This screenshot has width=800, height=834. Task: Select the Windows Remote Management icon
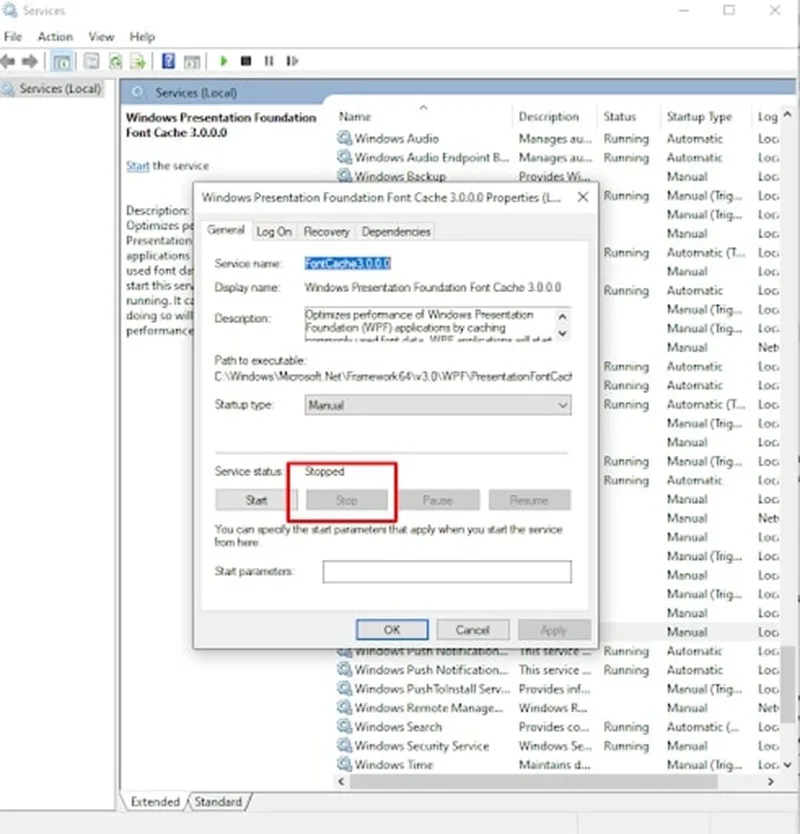345,708
